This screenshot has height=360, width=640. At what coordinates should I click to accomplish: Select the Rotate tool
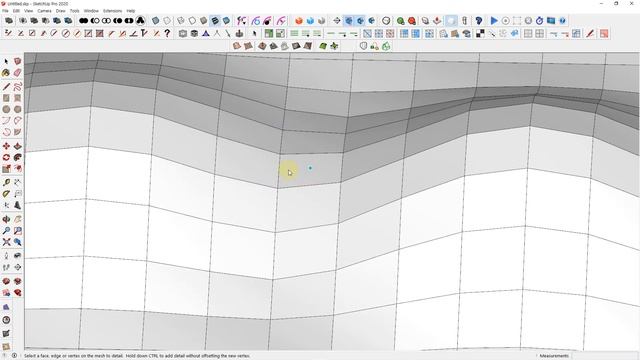click(x=6, y=158)
